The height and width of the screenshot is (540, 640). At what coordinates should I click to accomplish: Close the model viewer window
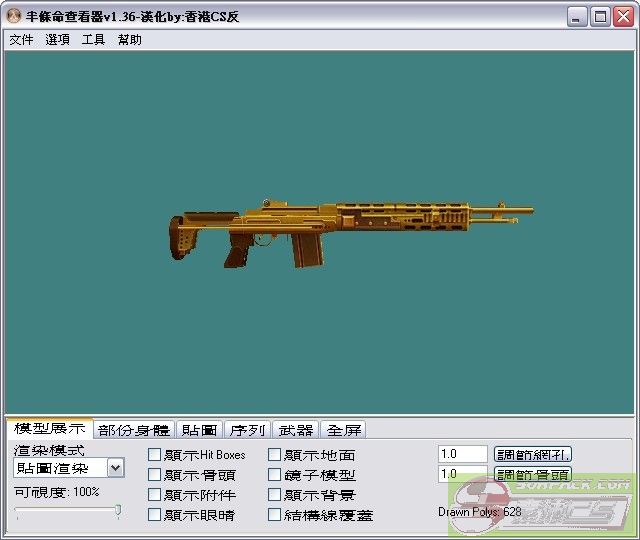tap(623, 17)
